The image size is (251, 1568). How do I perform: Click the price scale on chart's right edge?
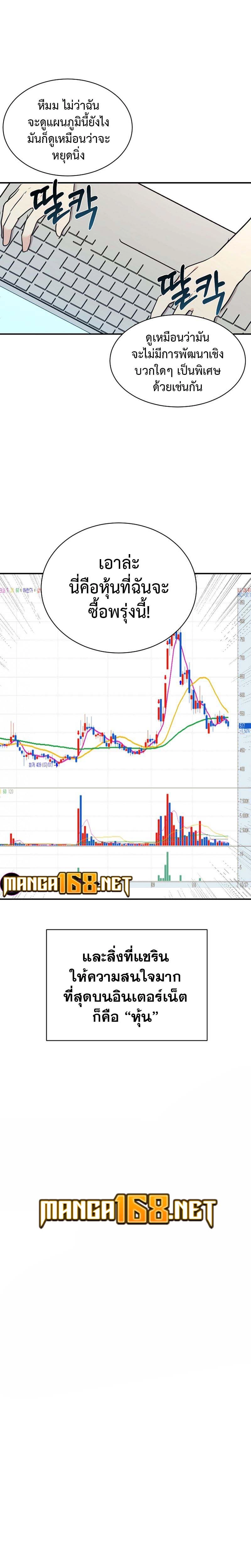243,676
